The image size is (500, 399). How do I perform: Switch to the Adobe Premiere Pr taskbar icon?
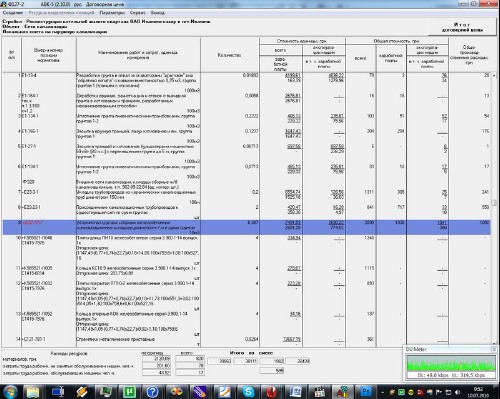(x=366, y=392)
